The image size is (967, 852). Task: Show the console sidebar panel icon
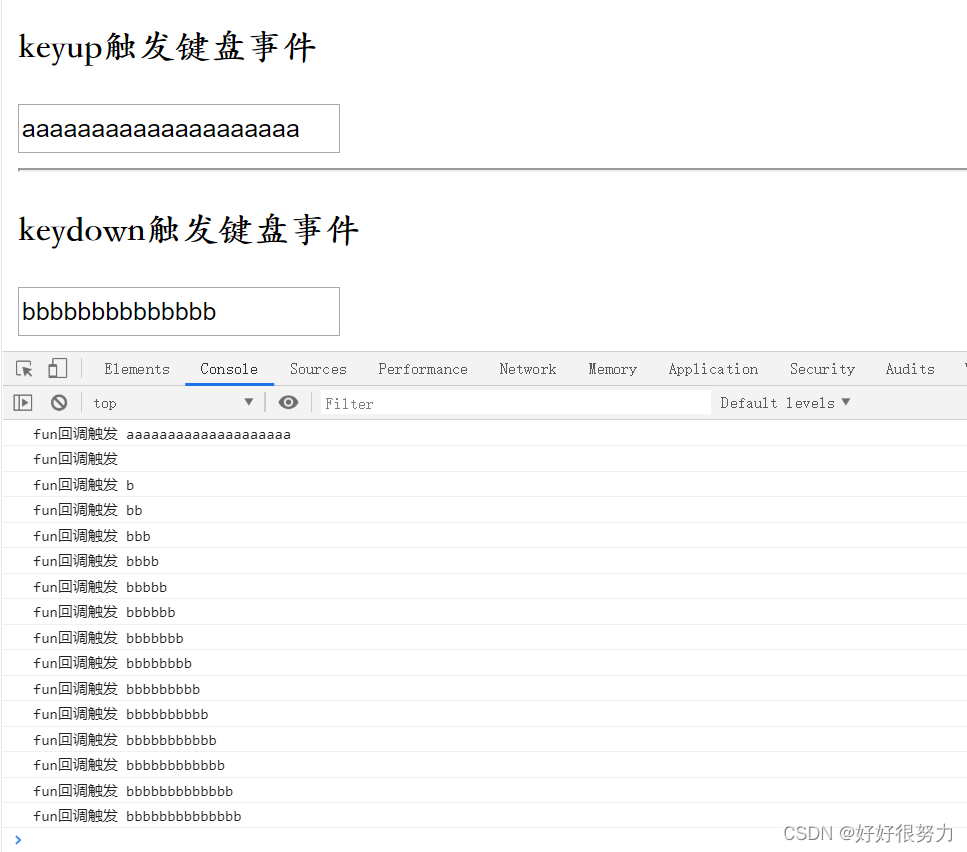pyautogui.click(x=23, y=403)
